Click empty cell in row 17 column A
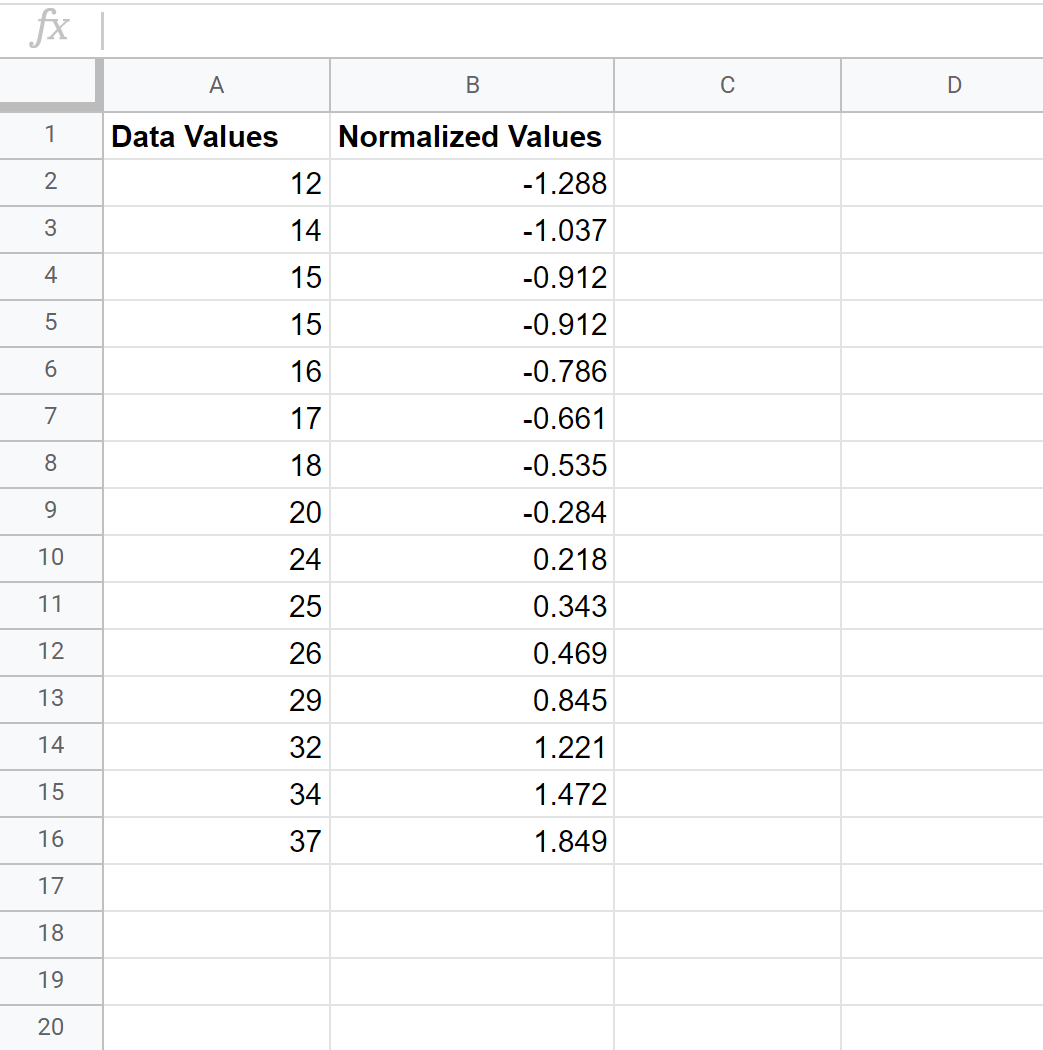This screenshot has width=1043, height=1050. pos(216,887)
